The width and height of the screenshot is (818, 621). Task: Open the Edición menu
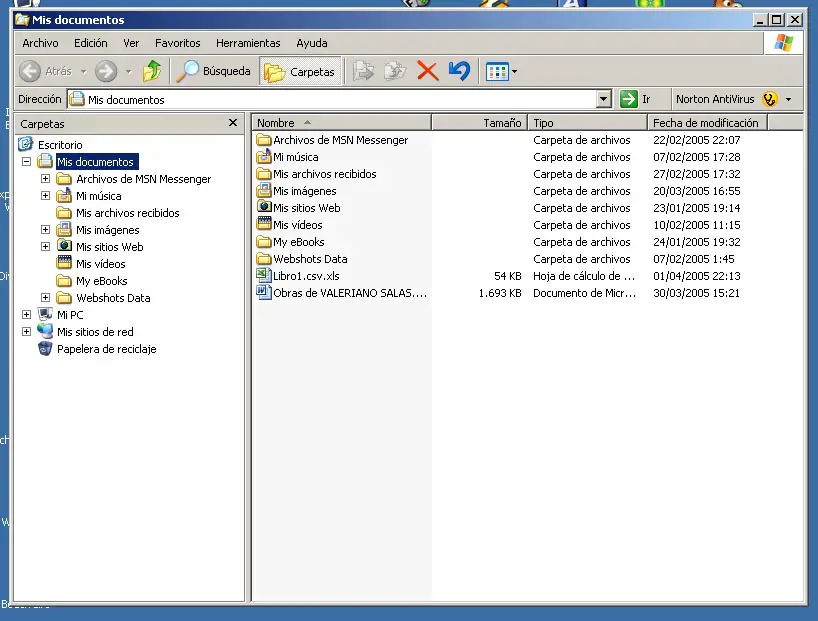pyautogui.click(x=91, y=43)
